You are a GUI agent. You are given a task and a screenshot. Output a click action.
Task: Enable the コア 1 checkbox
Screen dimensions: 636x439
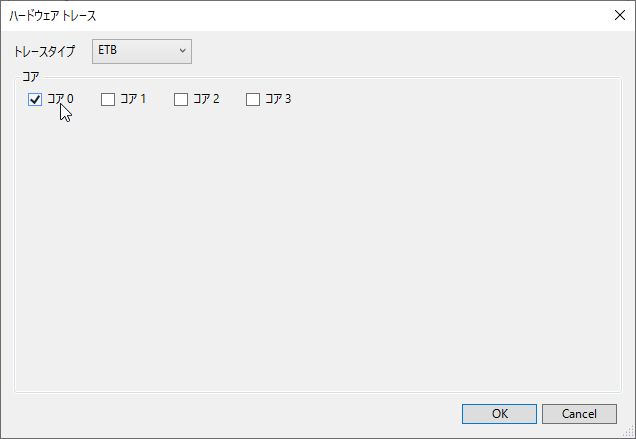[x=108, y=99]
